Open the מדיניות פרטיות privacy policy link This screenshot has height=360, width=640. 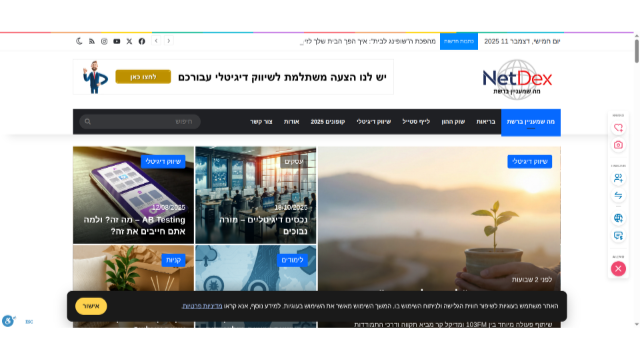[x=202, y=306]
